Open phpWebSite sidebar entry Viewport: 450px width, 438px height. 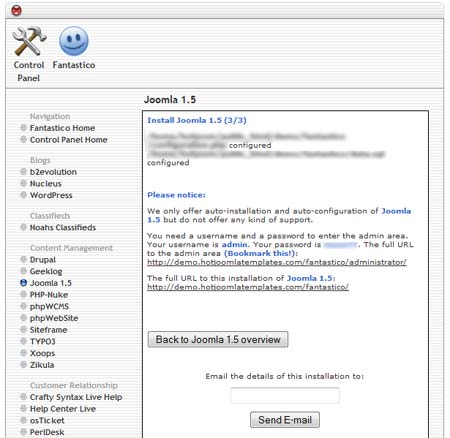point(54,318)
